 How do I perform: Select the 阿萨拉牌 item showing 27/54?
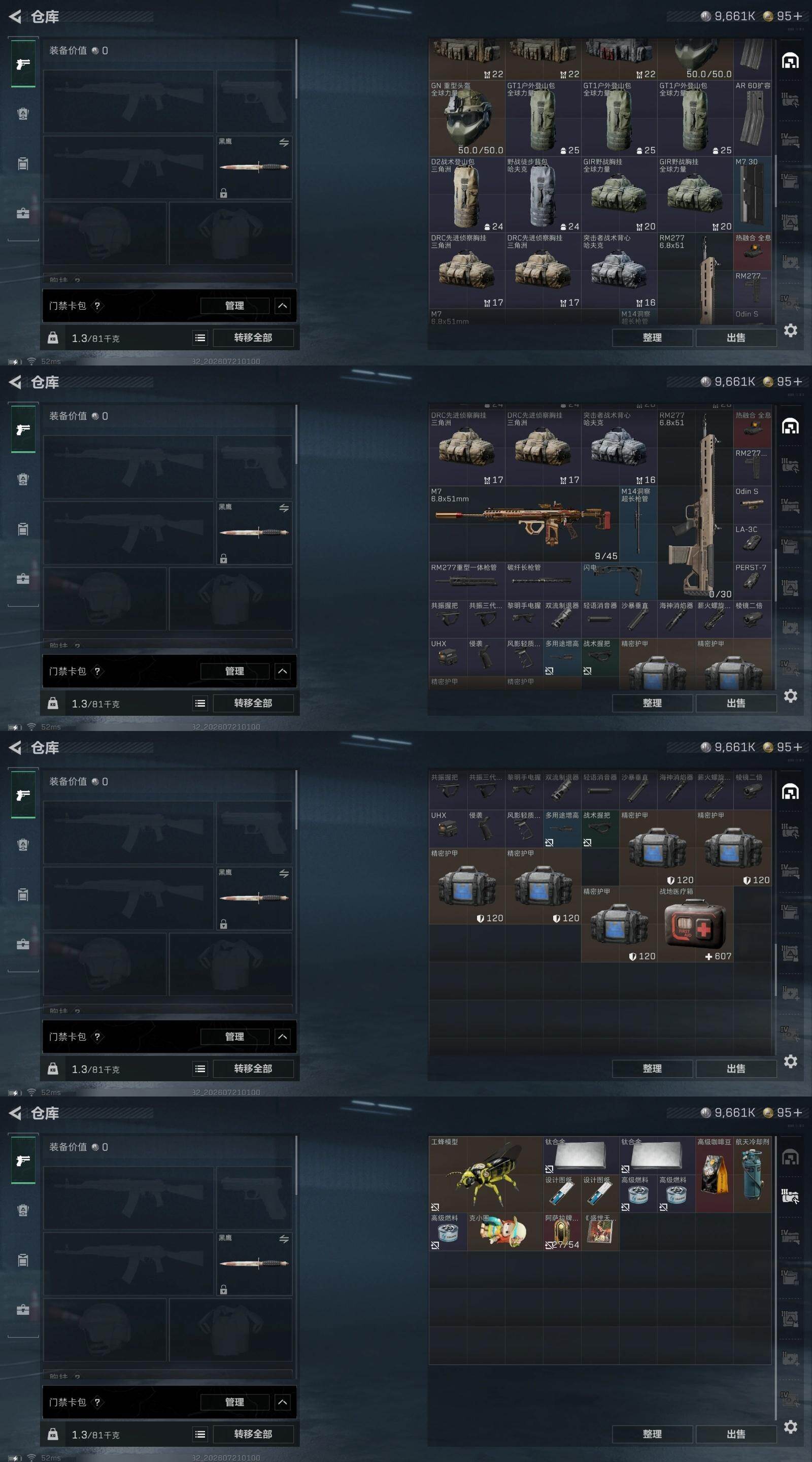pyautogui.click(x=562, y=1232)
